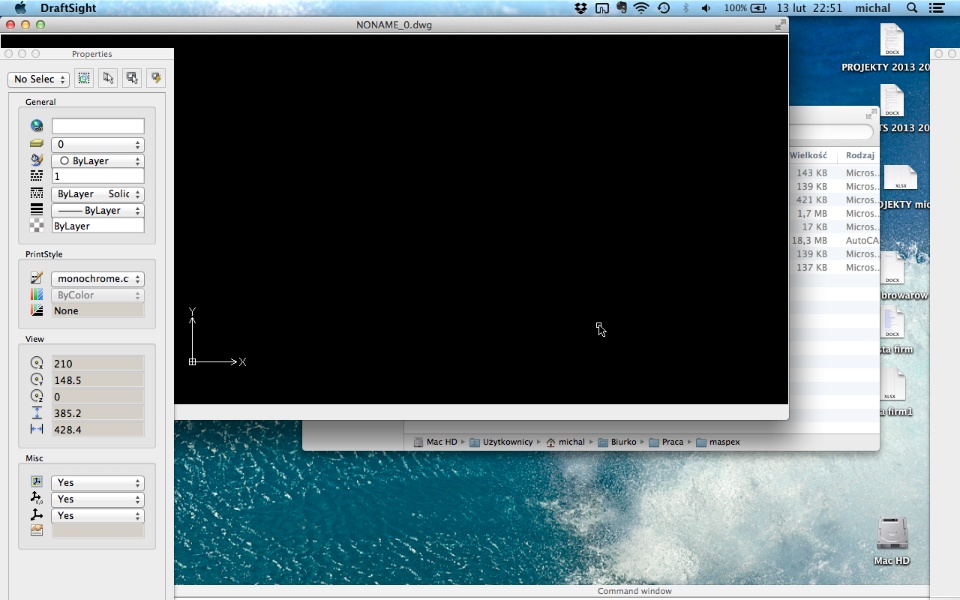Open the second Yes dropdown in Misc
960x600 pixels.
pos(98,499)
